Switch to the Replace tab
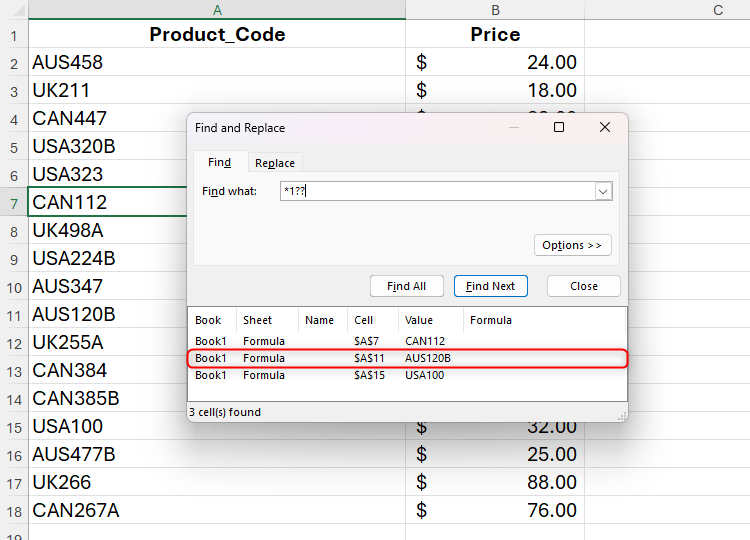The image size is (750, 540). (x=274, y=163)
